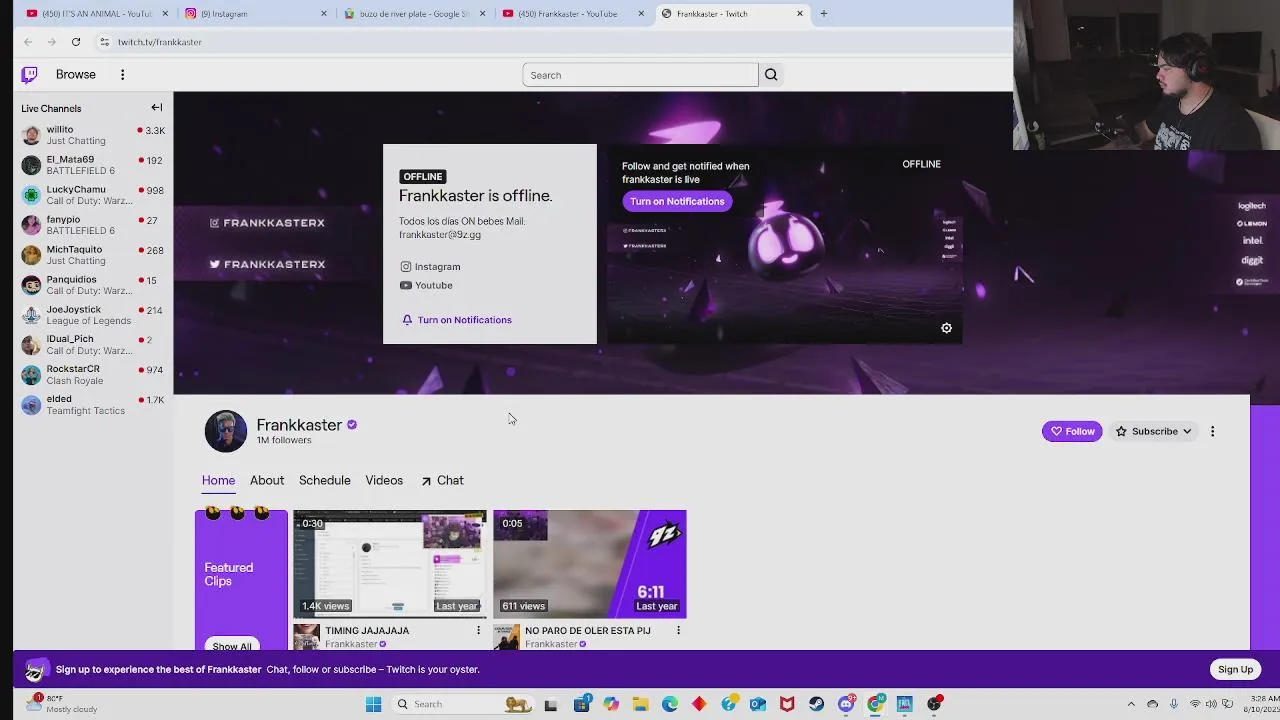Click the Browse link
The image size is (1280, 720).
click(76, 75)
